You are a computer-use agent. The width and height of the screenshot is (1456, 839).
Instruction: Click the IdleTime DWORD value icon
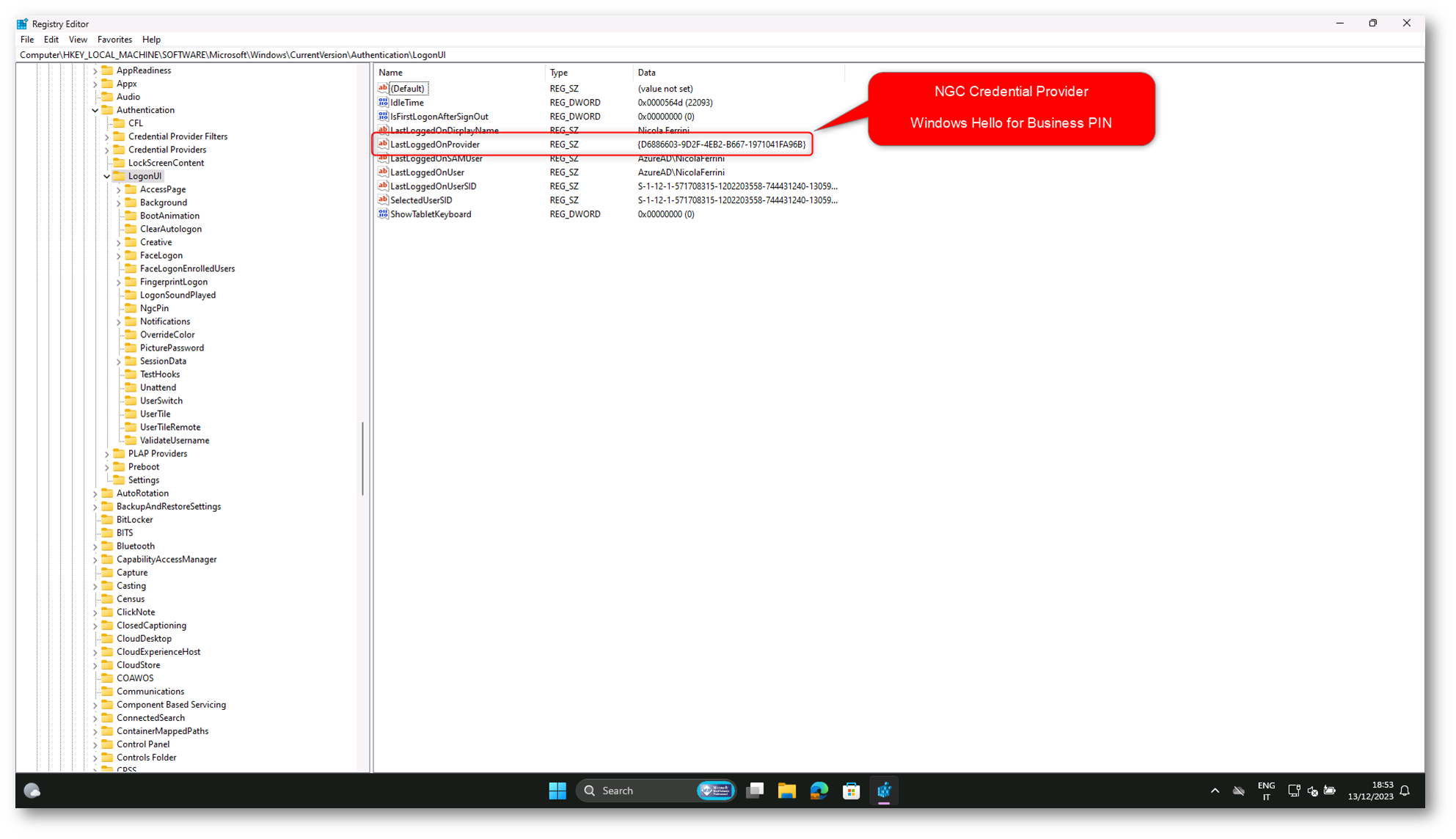[383, 103]
